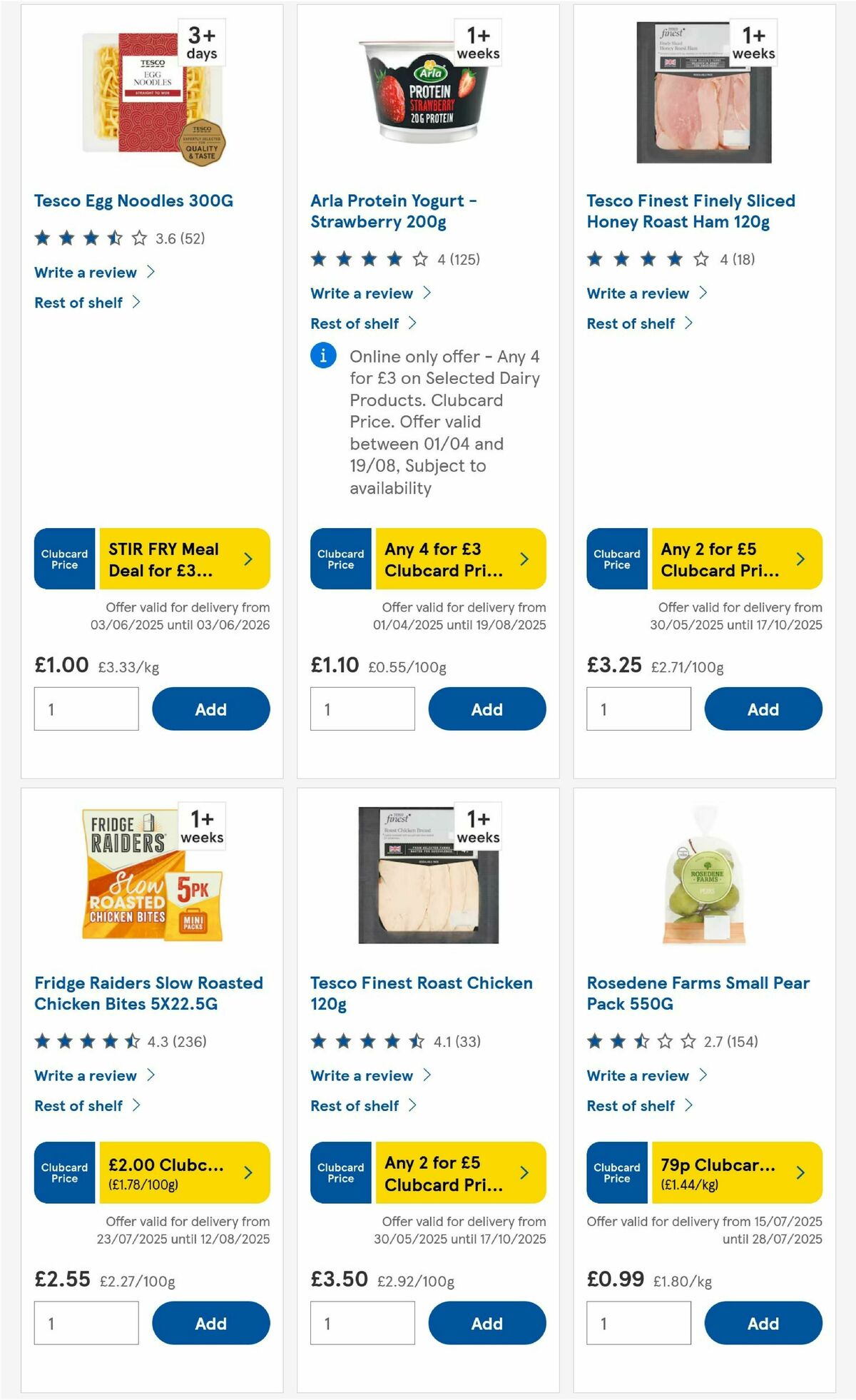Click the Clubcard Price badge on Fridge Raiders

pos(63,1173)
